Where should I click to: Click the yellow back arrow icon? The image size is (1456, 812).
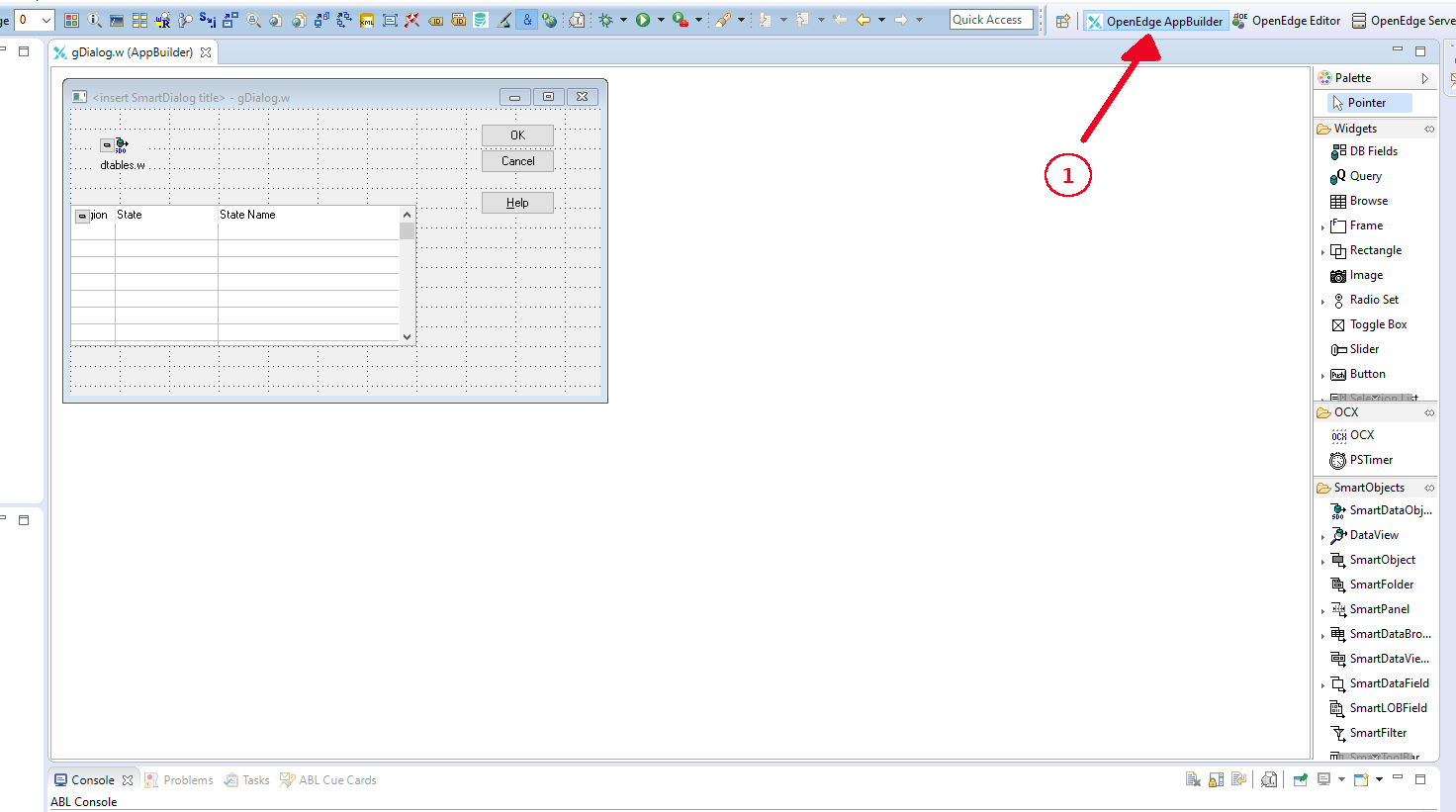click(864, 20)
